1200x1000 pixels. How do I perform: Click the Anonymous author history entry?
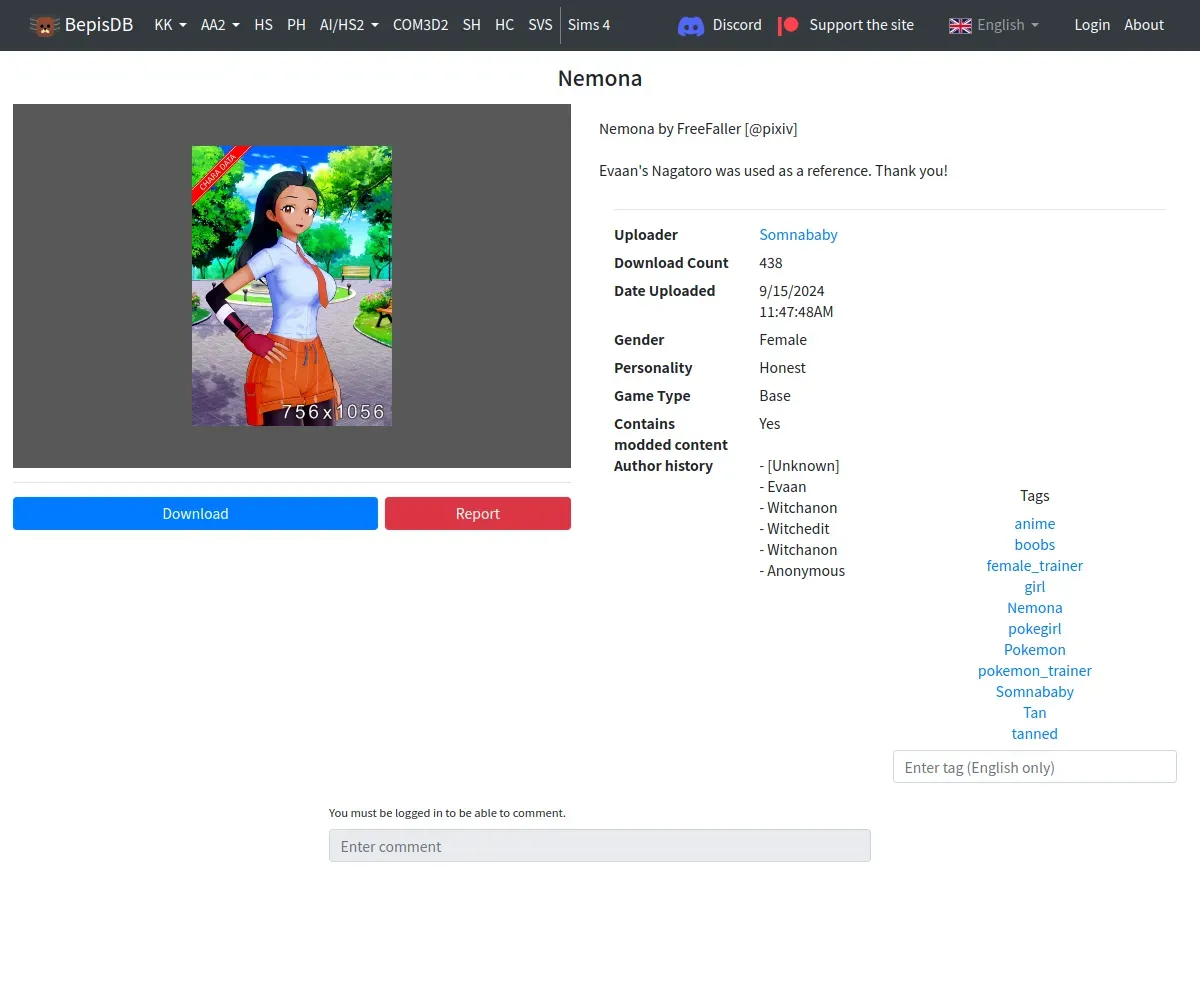tap(802, 571)
